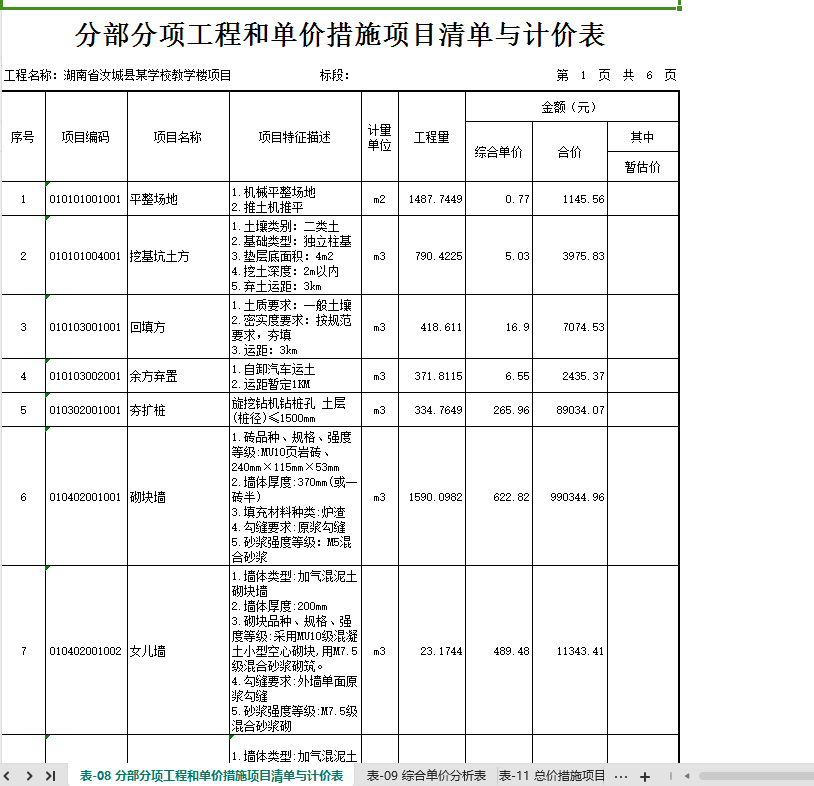814x786 pixels.
Task: Click the 综合单价 header cell
Action: (498, 152)
